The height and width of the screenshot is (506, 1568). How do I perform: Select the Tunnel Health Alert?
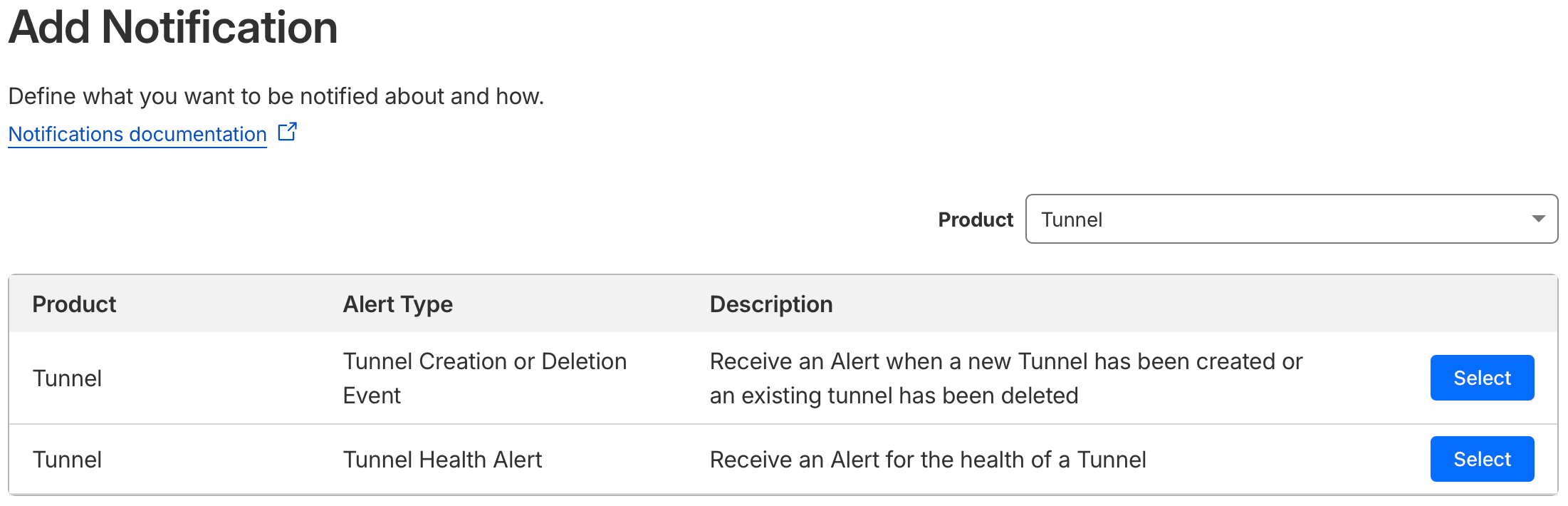tap(1481, 459)
